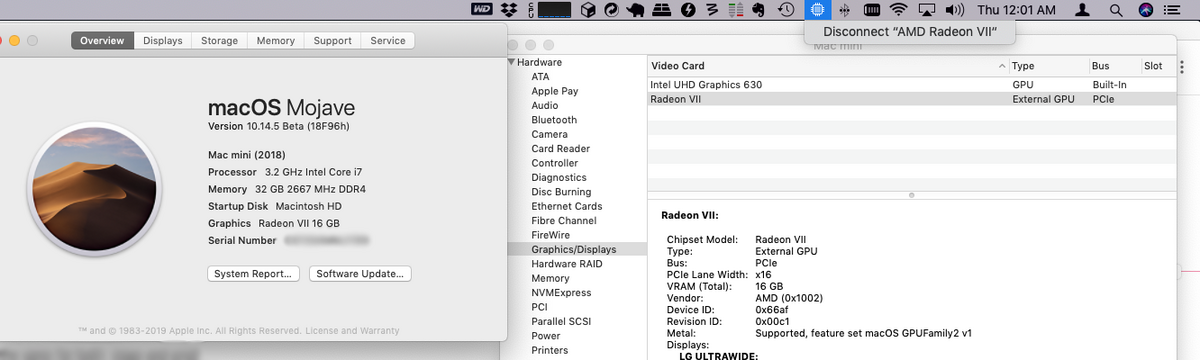Open the Wi-Fi status menu
This screenshot has width=1200, height=360.
[x=898, y=10]
